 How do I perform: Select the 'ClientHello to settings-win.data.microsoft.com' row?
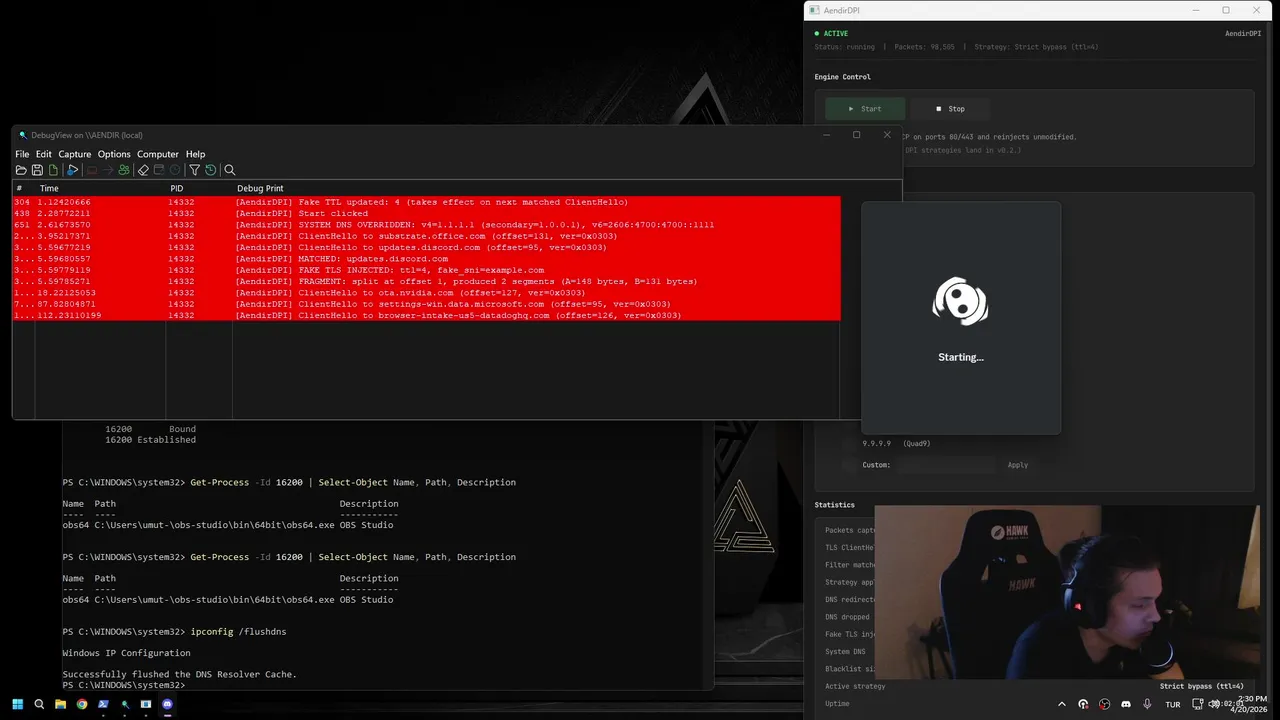427,304
